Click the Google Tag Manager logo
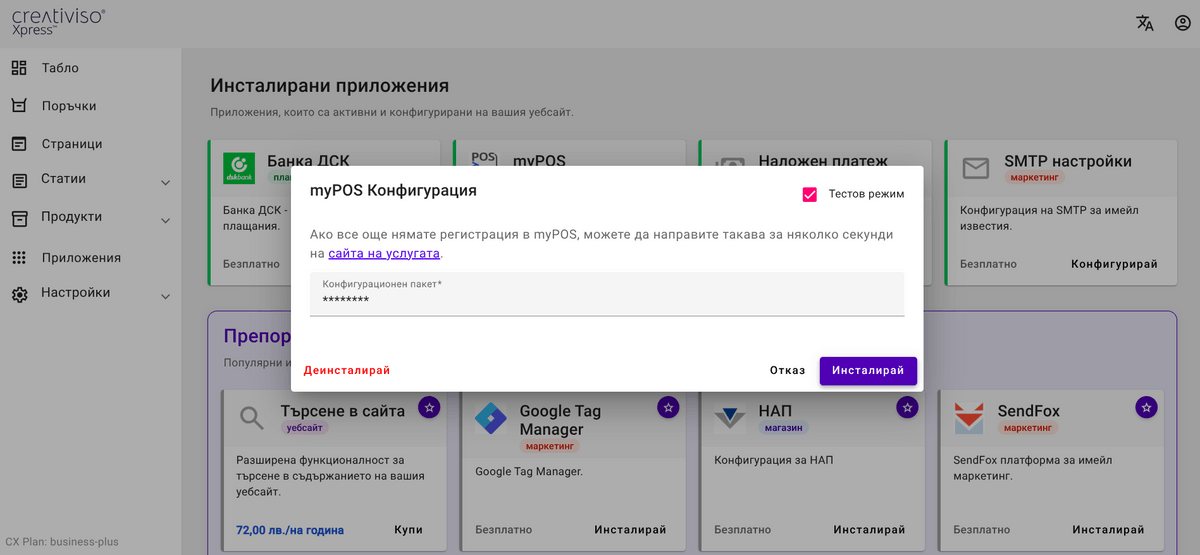This screenshot has height=555, width=1200. pos(491,418)
